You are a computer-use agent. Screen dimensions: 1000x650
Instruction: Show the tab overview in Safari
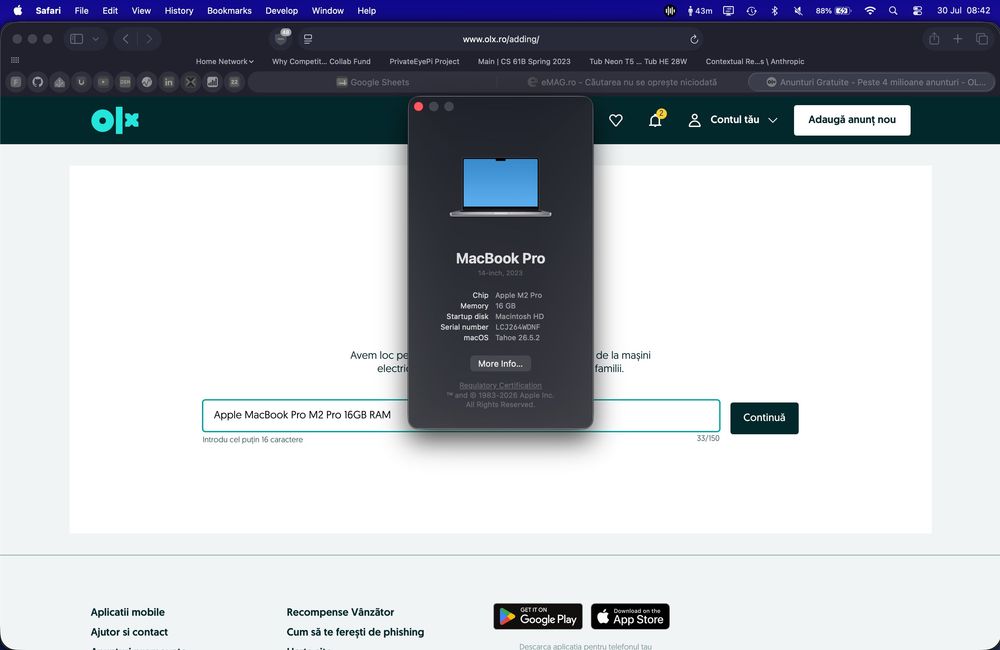click(x=982, y=39)
